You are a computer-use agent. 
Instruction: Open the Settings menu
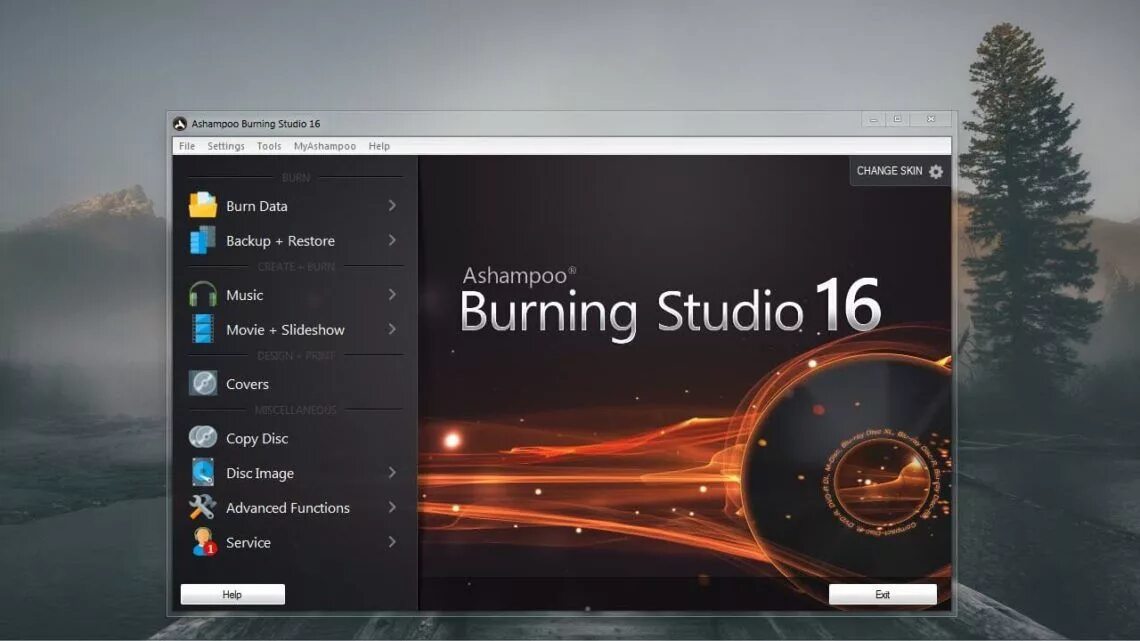pyautogui.click(x=226, y=145)
